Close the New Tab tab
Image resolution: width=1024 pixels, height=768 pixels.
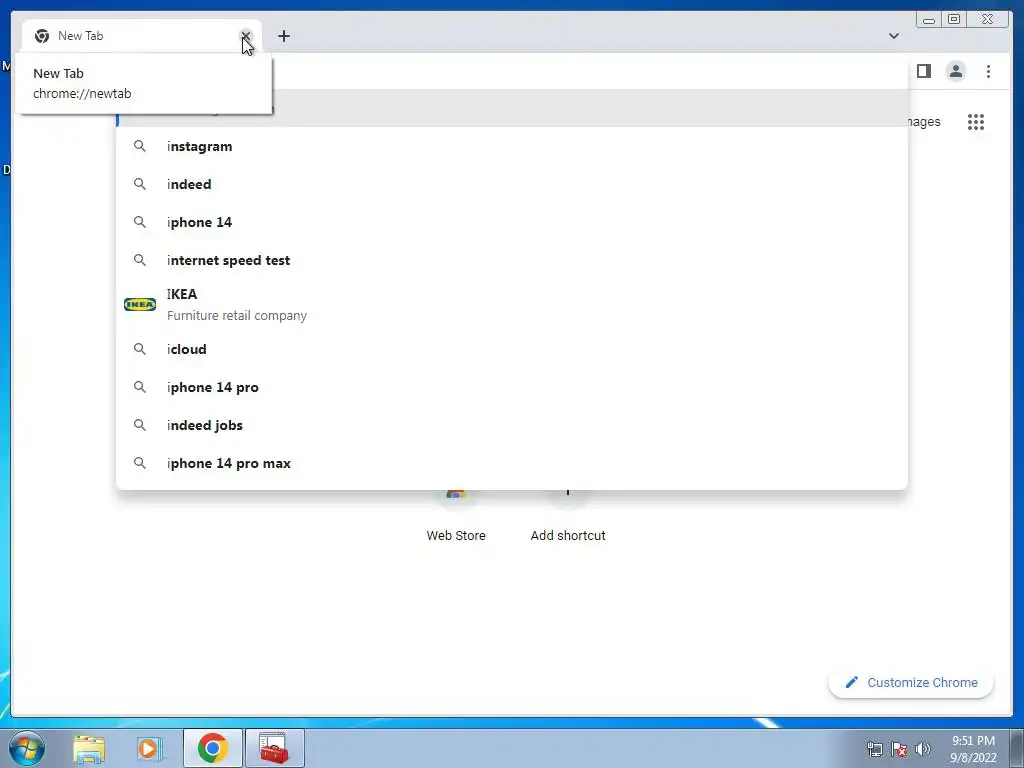[x=246, y=36]
